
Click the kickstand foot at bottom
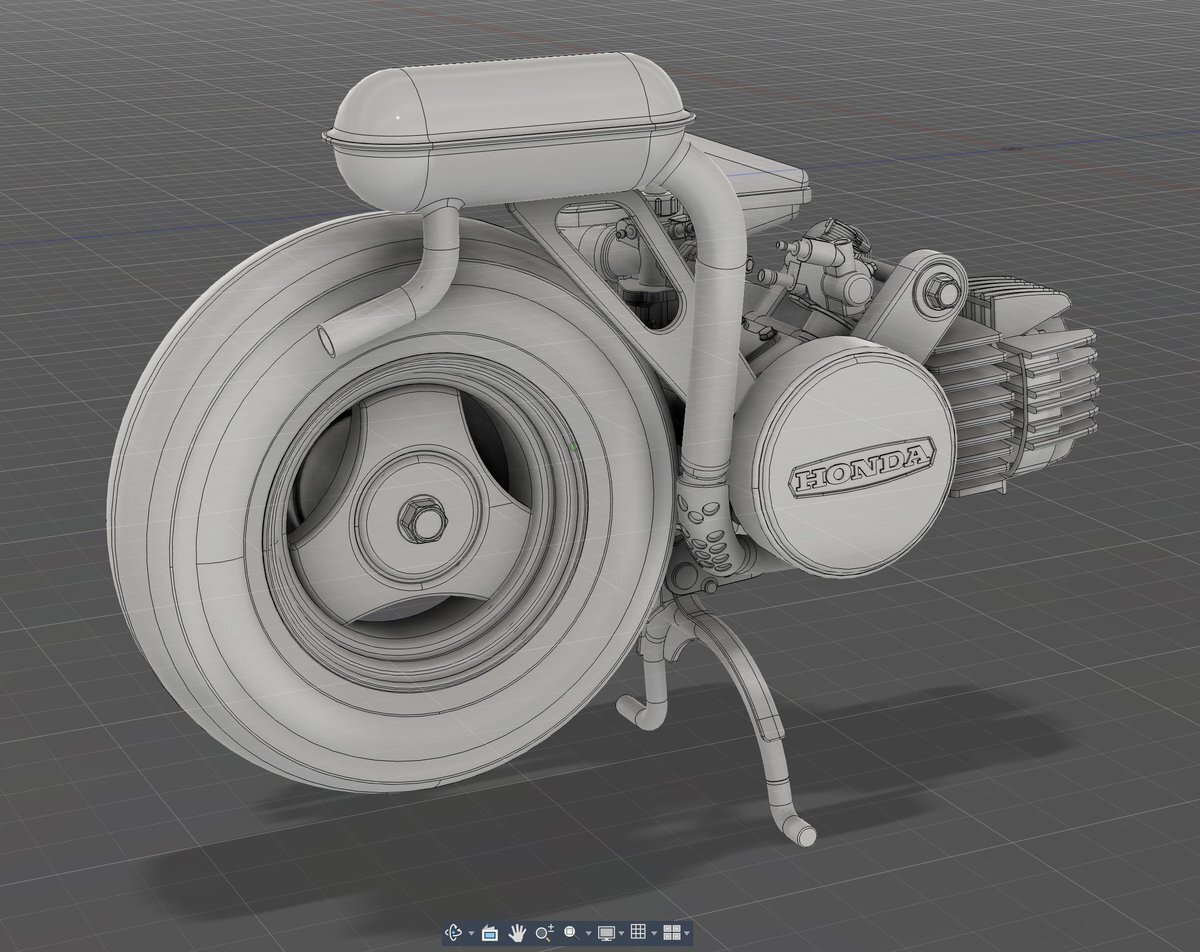pyautogui.click(x=798, y=829)
